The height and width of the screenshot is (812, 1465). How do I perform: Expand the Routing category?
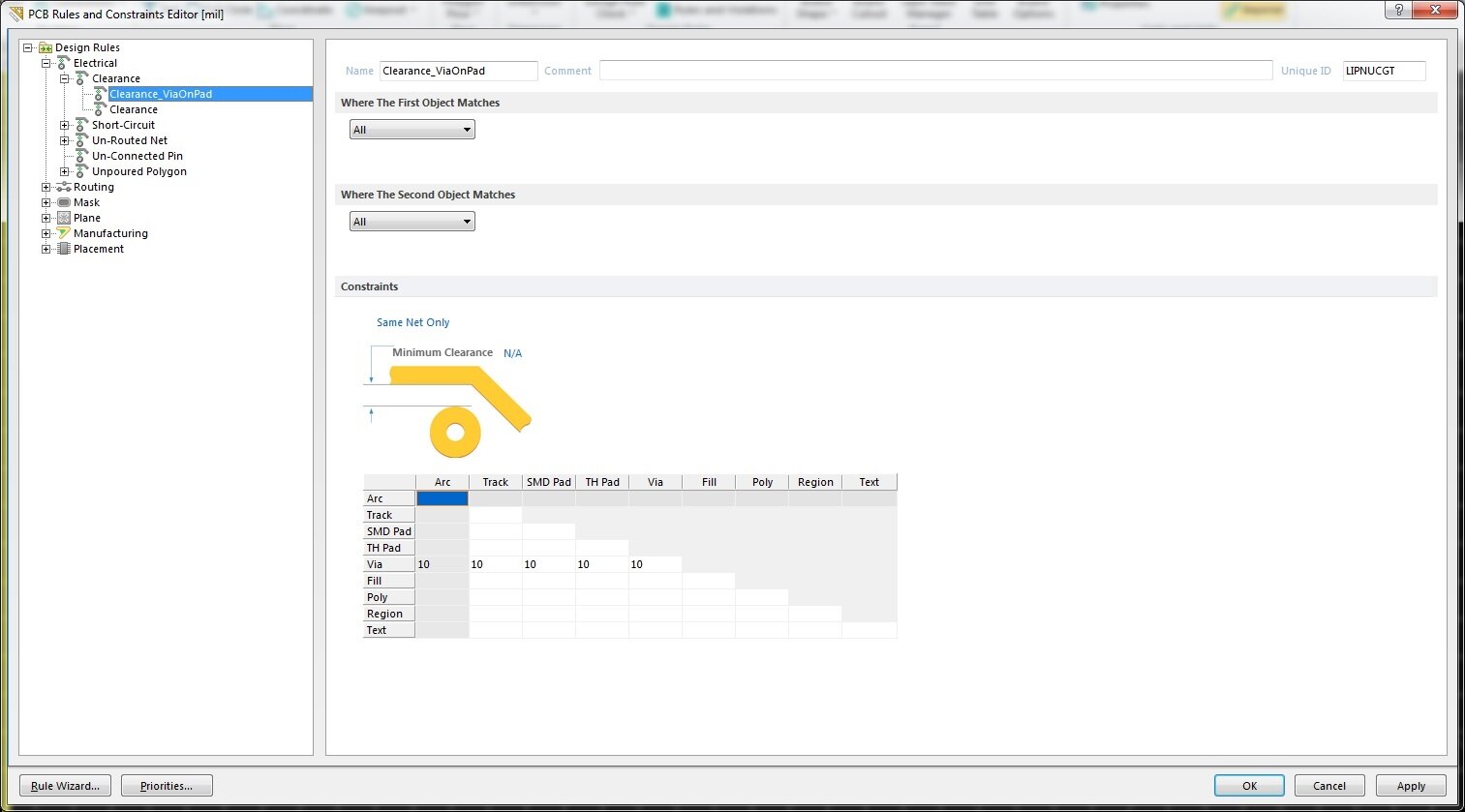coord(46,187)
